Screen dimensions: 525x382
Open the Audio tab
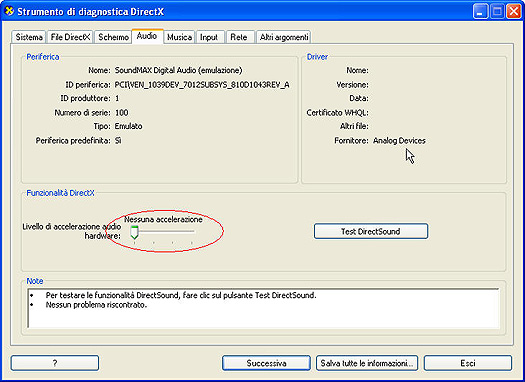tap(147, 36)
